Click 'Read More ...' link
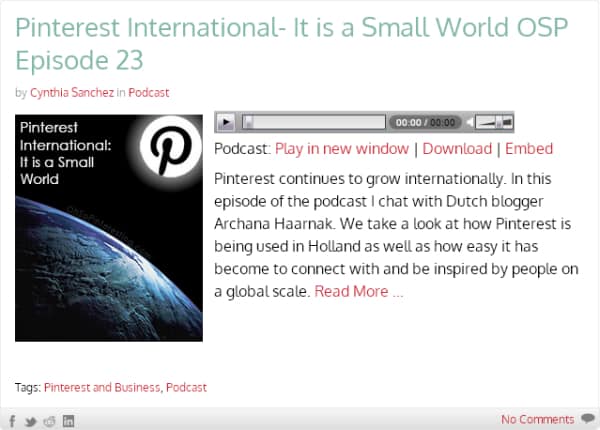600x430 pixels. click(359, 292)
